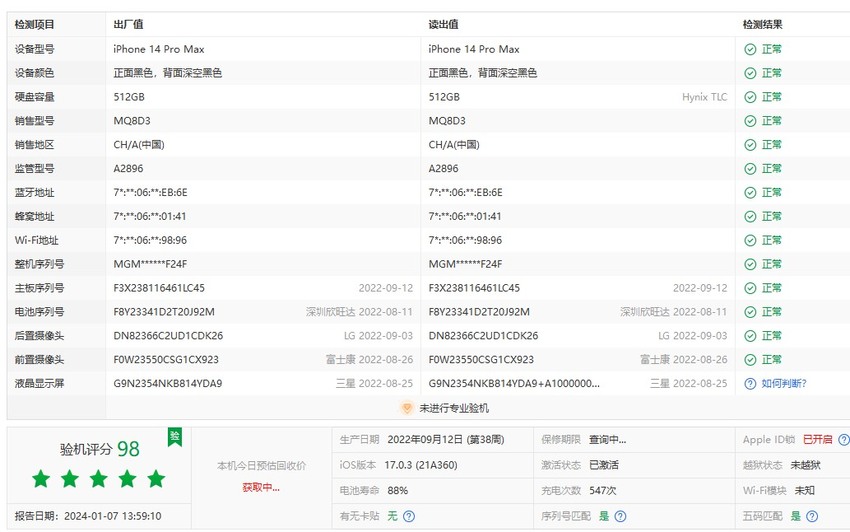Viewport: 850px width, 532px height.
Task: Click the production date 2022年09月12日 (第38周)
Action: [x=446, y=439]
